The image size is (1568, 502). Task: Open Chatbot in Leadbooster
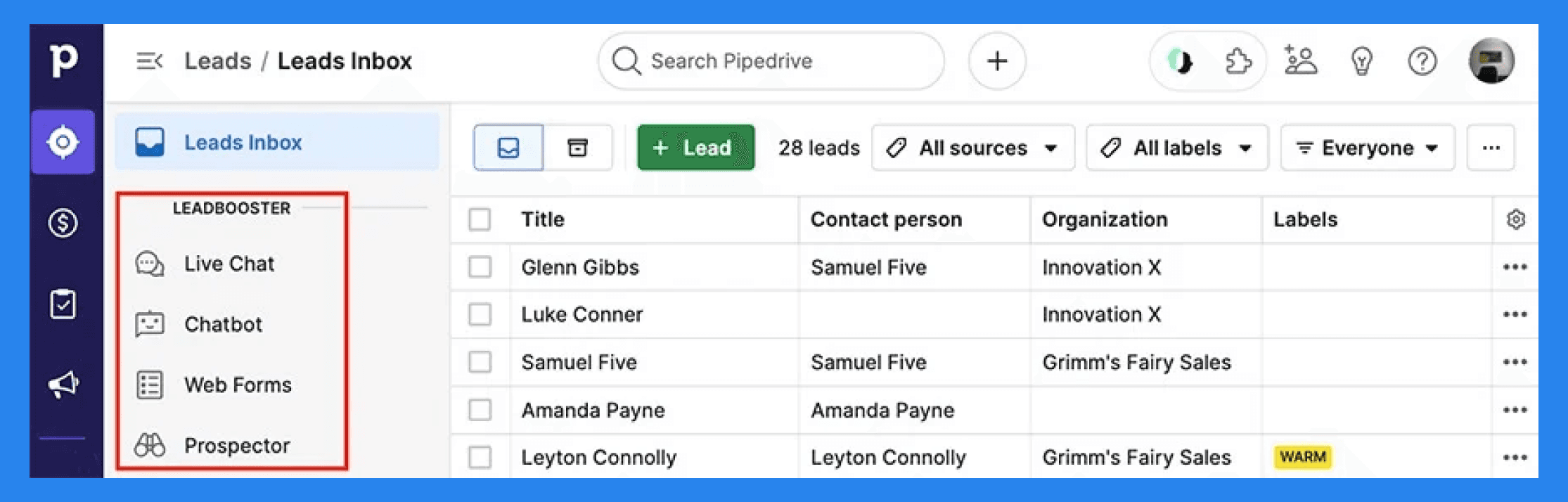(x=224, y=324)
